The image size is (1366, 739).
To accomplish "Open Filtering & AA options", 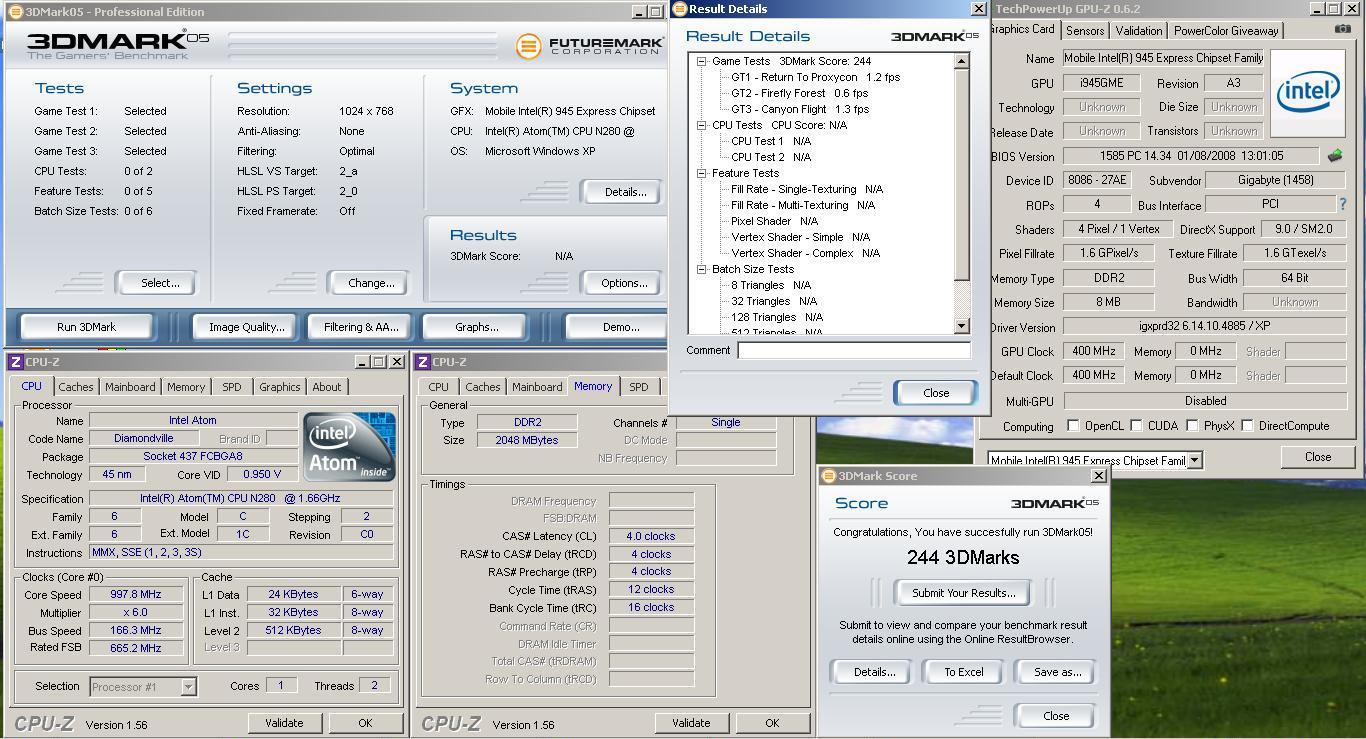I will (x=361, y=327).
